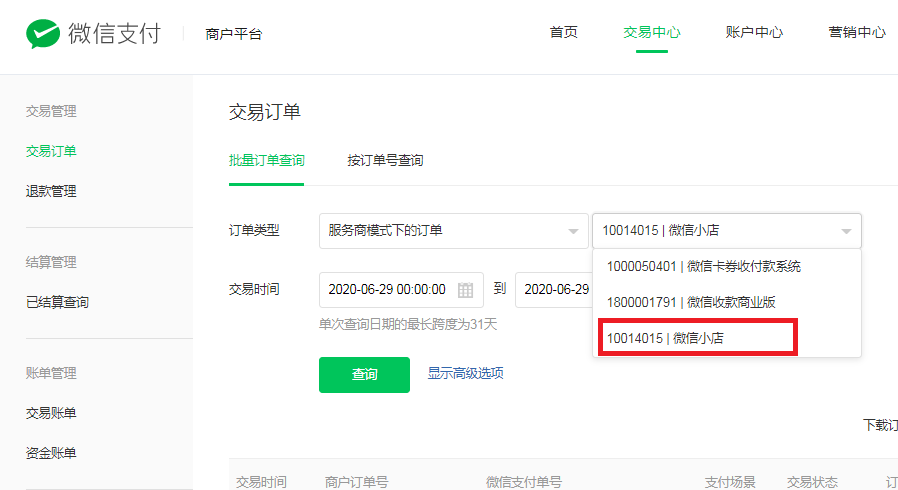Click the 交易订单 page heading
The image size is (898, 490).
click(x=265, y=112)
